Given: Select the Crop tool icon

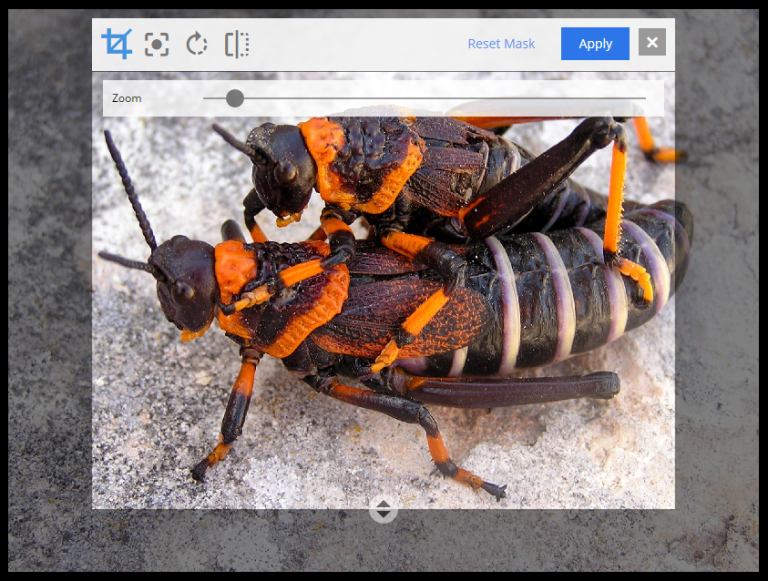Looking at the screenshot, I should [x=117, y=44].
